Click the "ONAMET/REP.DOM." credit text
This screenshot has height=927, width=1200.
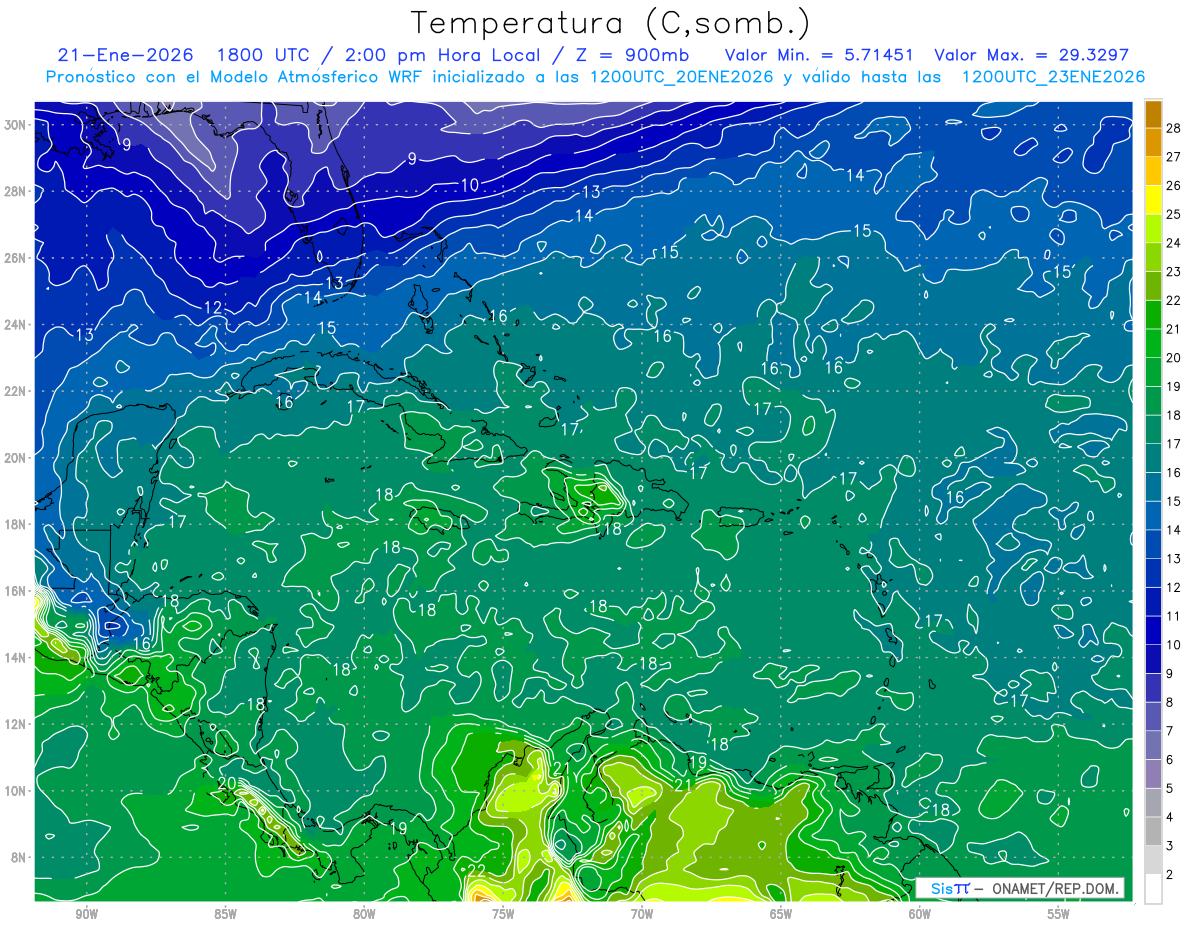point(1054,889)
